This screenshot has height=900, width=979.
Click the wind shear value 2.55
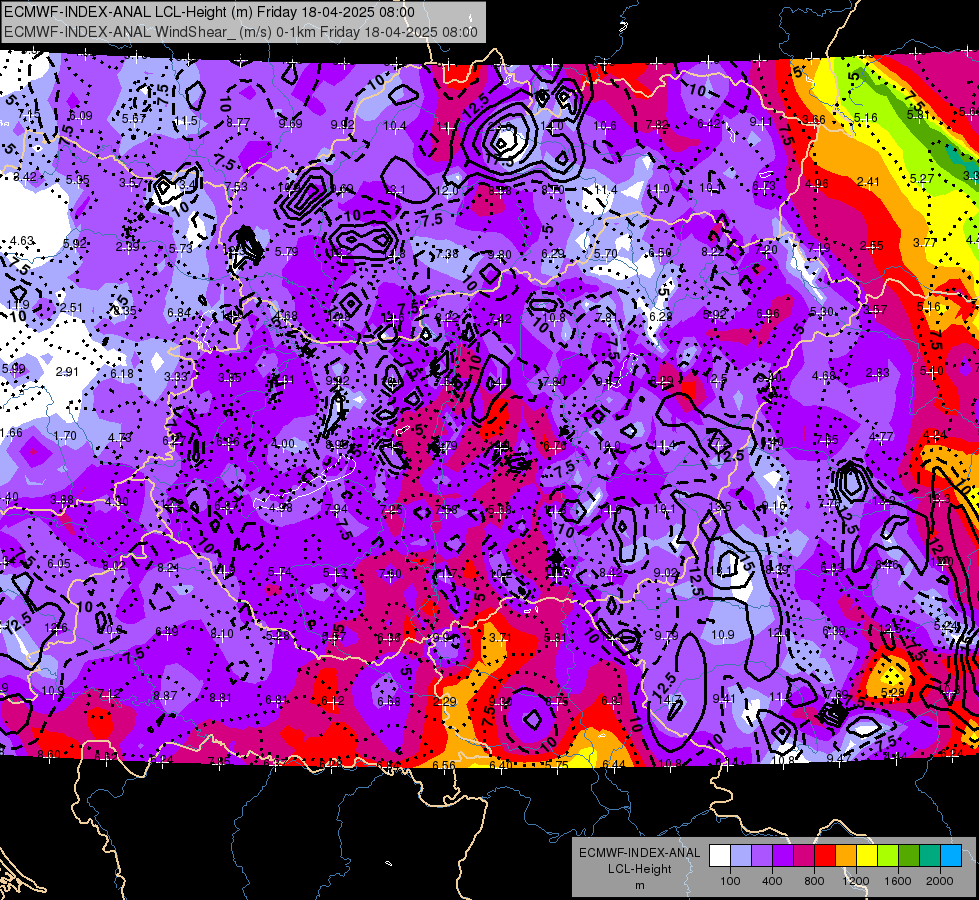(872, 245)
